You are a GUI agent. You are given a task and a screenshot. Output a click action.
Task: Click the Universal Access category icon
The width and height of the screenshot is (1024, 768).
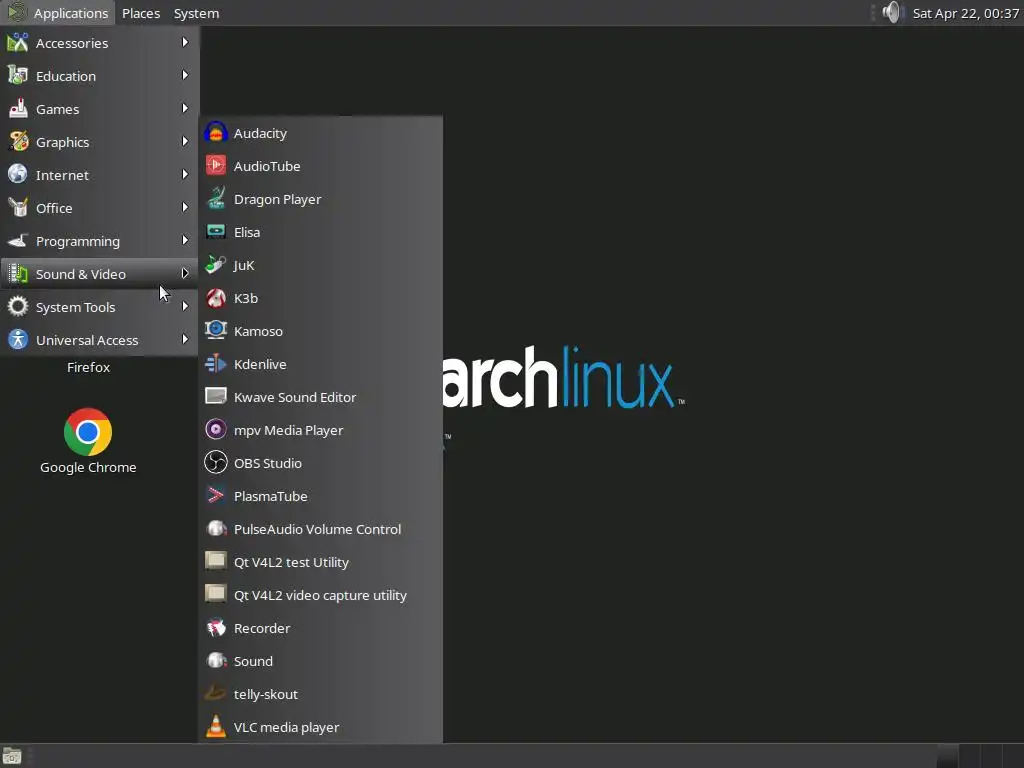click(x=18, y=340)
